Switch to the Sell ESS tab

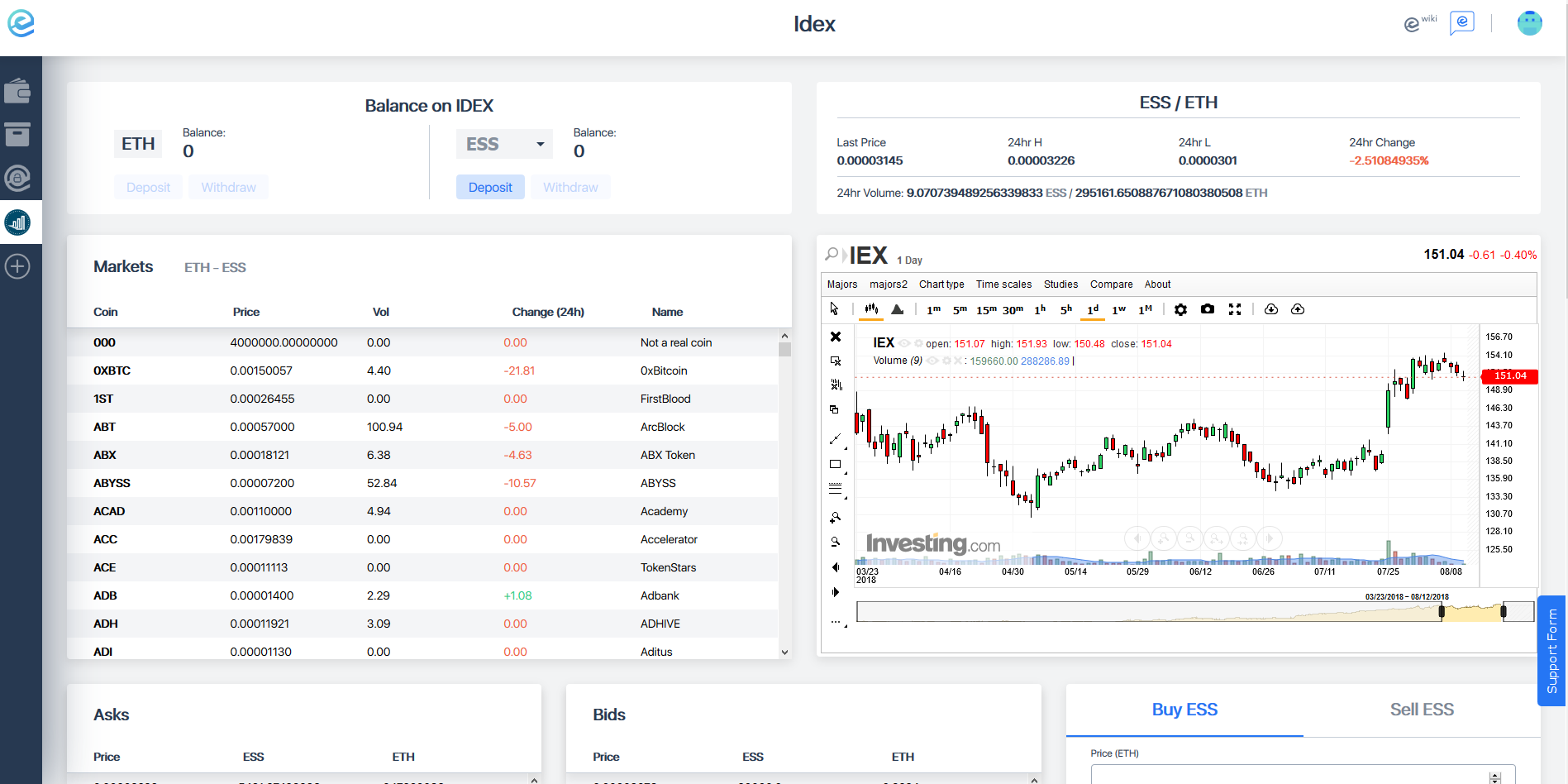pyautogui.click(x=1422, y=710)
